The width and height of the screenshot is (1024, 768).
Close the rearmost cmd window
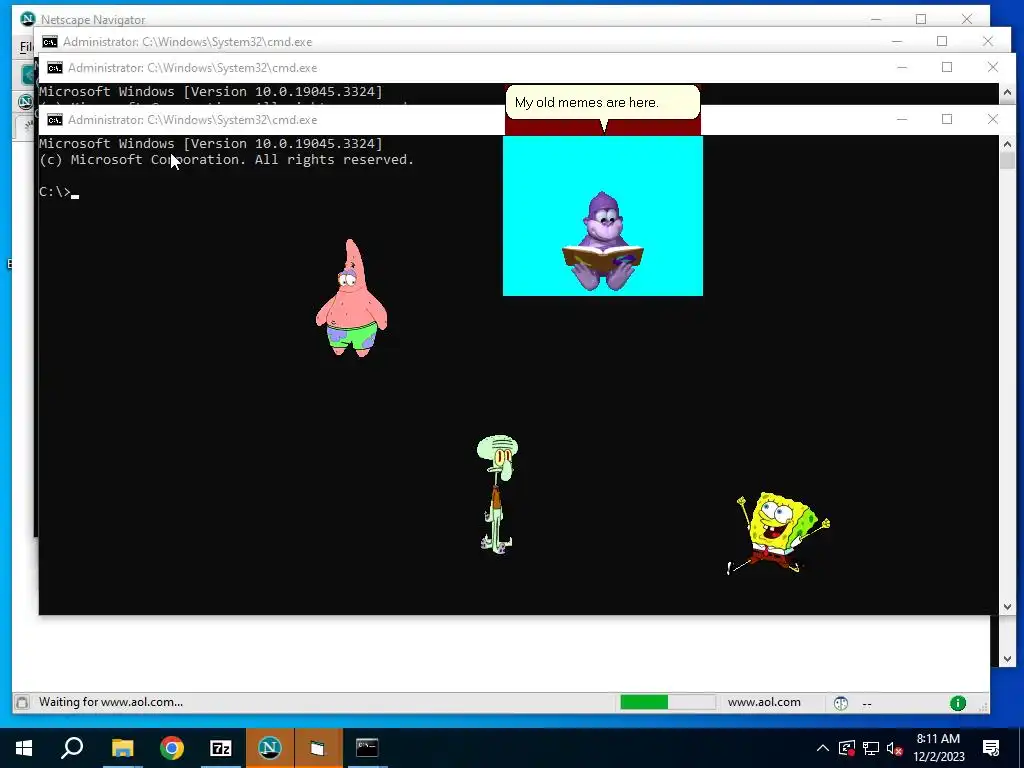[987, 42]
